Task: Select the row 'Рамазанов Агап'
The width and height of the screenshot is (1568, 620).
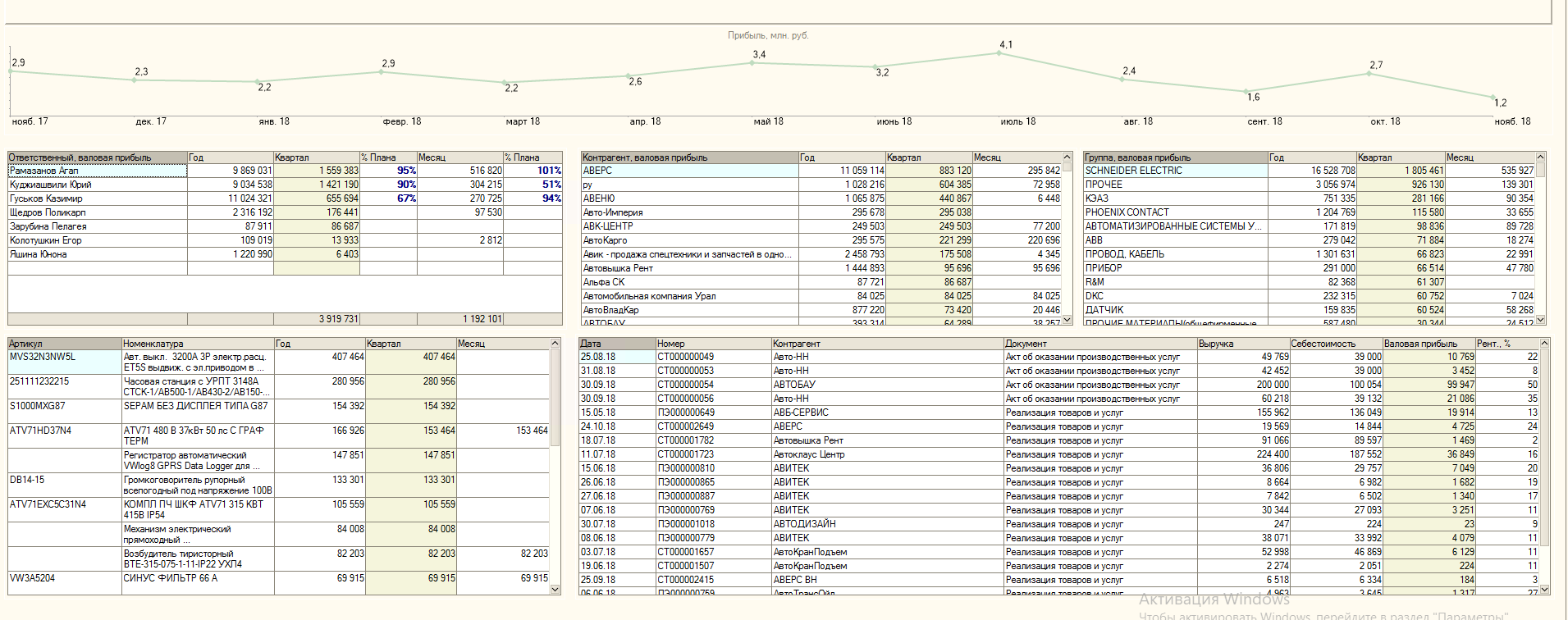Action: pyautogui.click(x=286, y=171)
